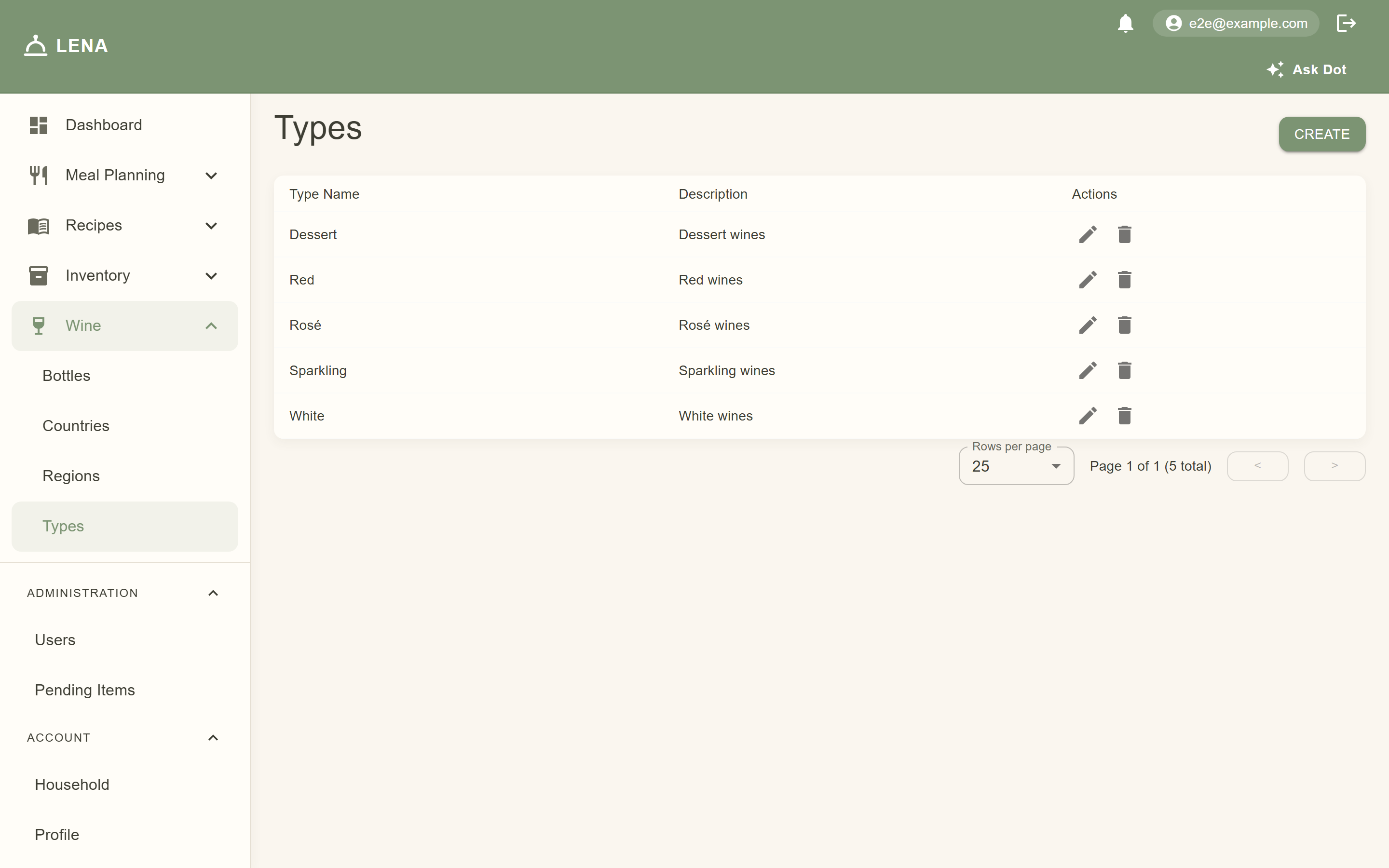The height and width of the screenshot is (868, 1389).
Task: Open the Users admin page
Action: tap(124, 640)
